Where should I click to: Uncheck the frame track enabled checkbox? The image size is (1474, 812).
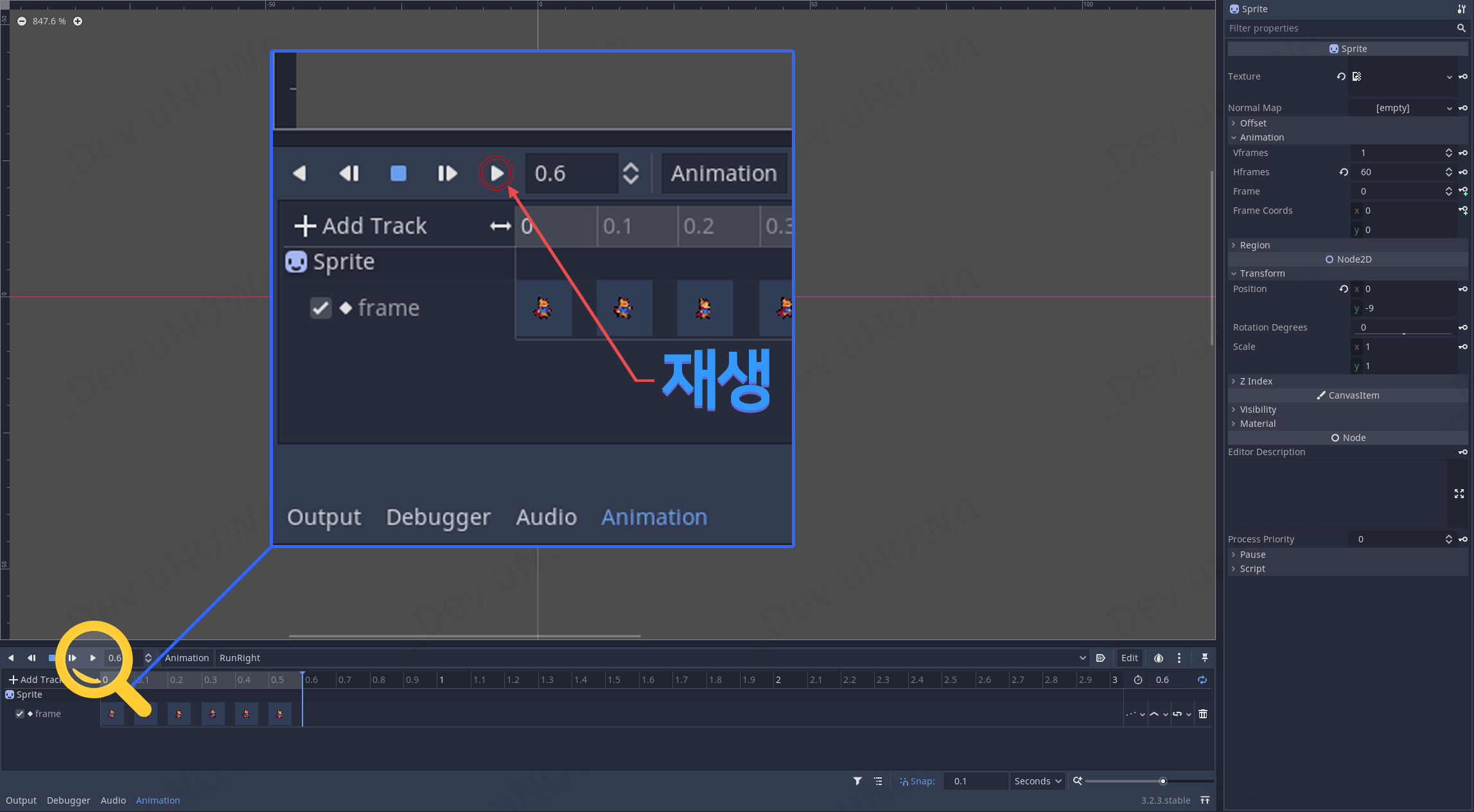[x=20, y=714]
